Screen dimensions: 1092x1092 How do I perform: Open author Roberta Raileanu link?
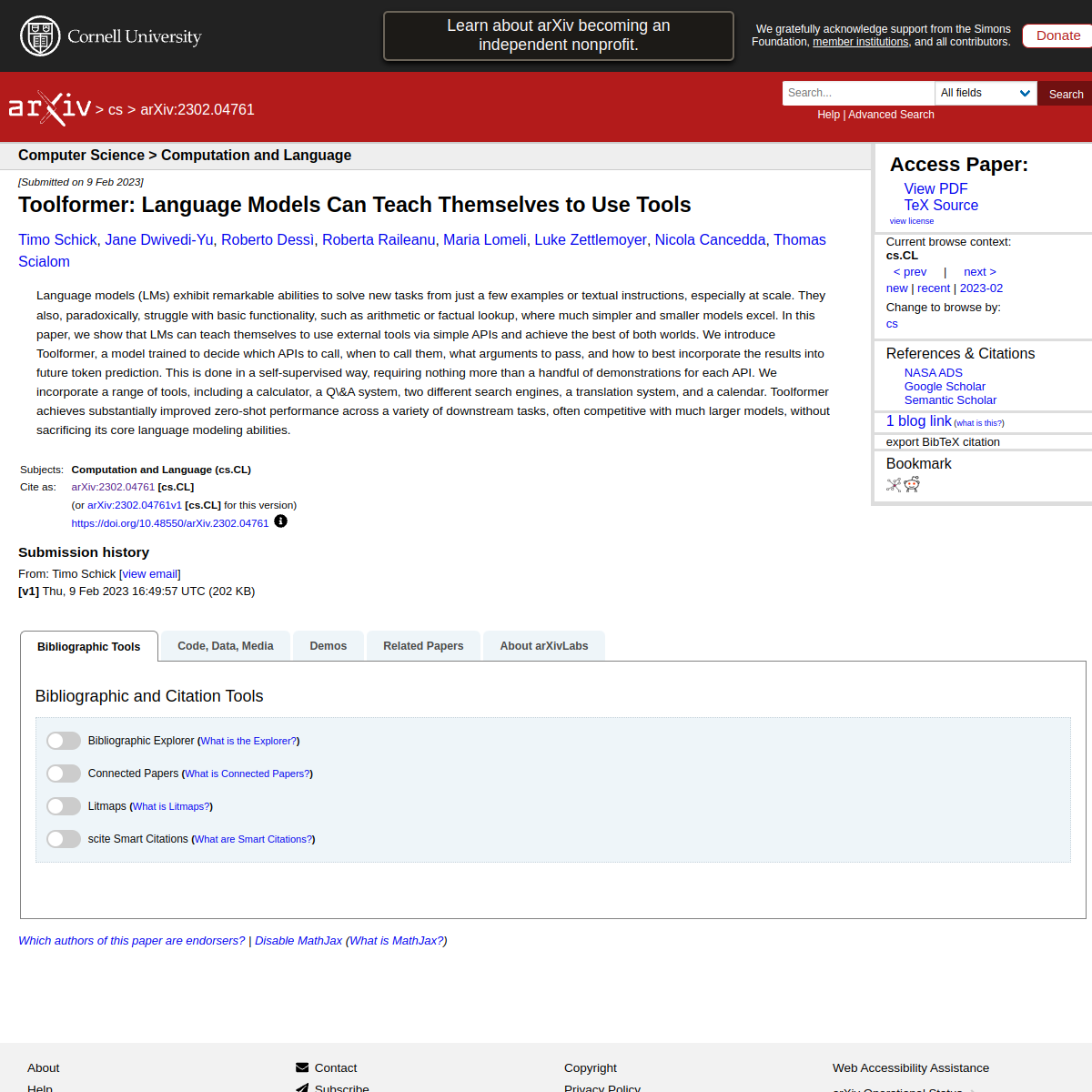pyautogui.click(x=379, y=240)
